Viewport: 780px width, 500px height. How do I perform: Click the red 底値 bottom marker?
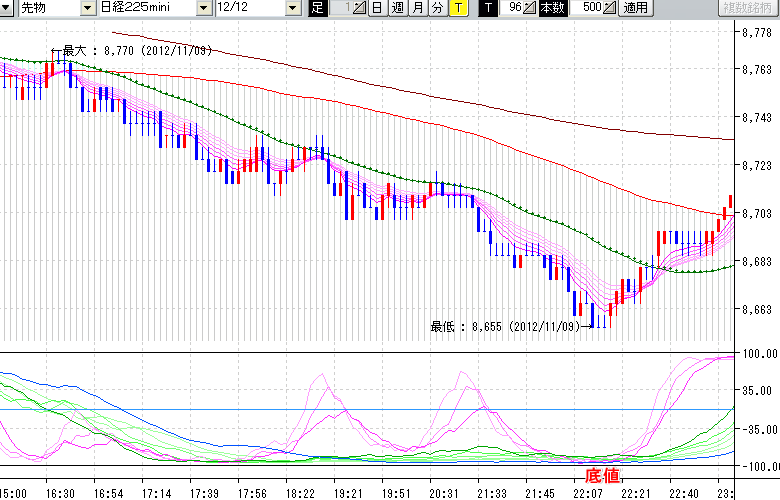click(602, 475)
